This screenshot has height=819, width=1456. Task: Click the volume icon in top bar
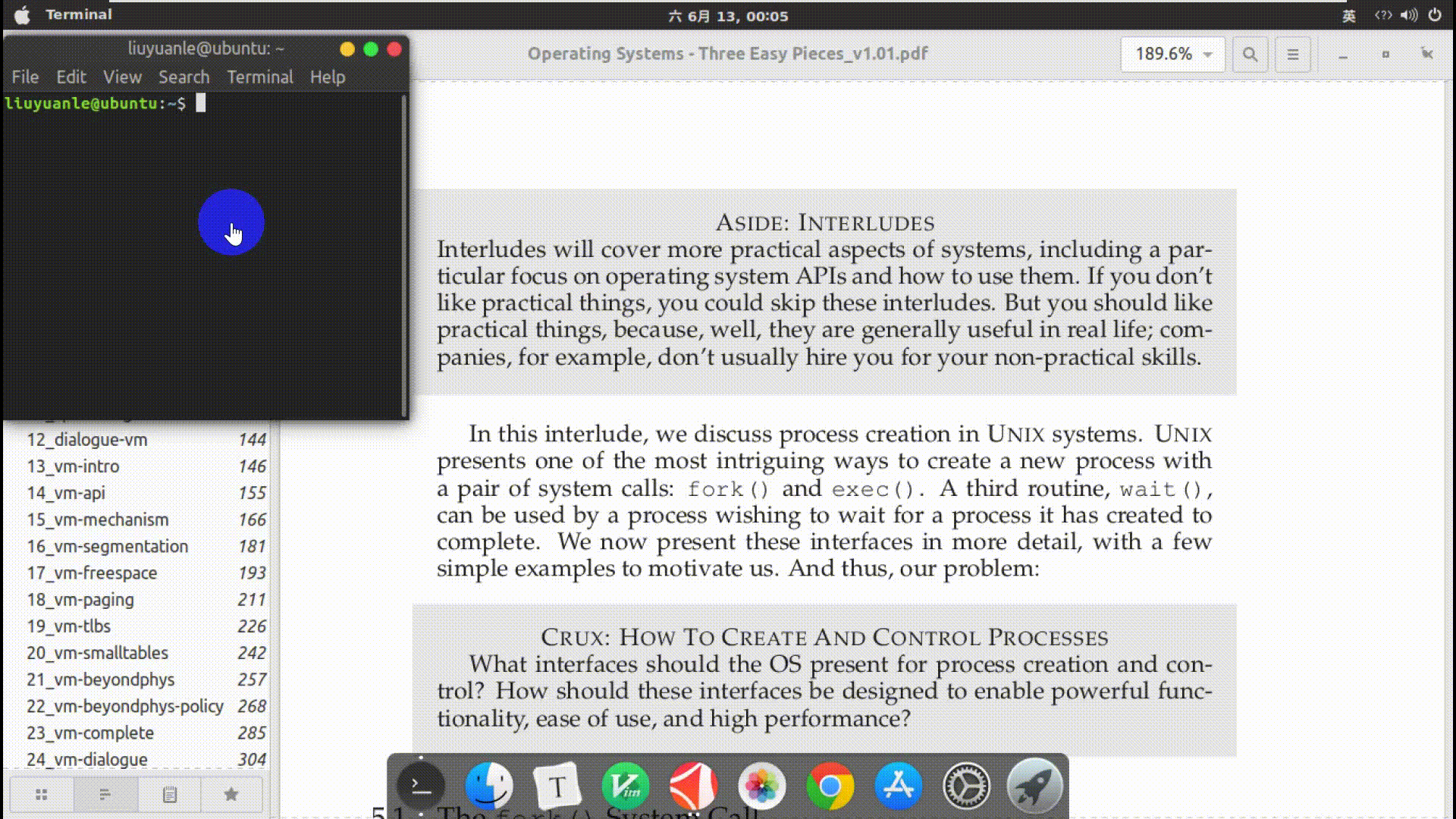pos(1409,15)
